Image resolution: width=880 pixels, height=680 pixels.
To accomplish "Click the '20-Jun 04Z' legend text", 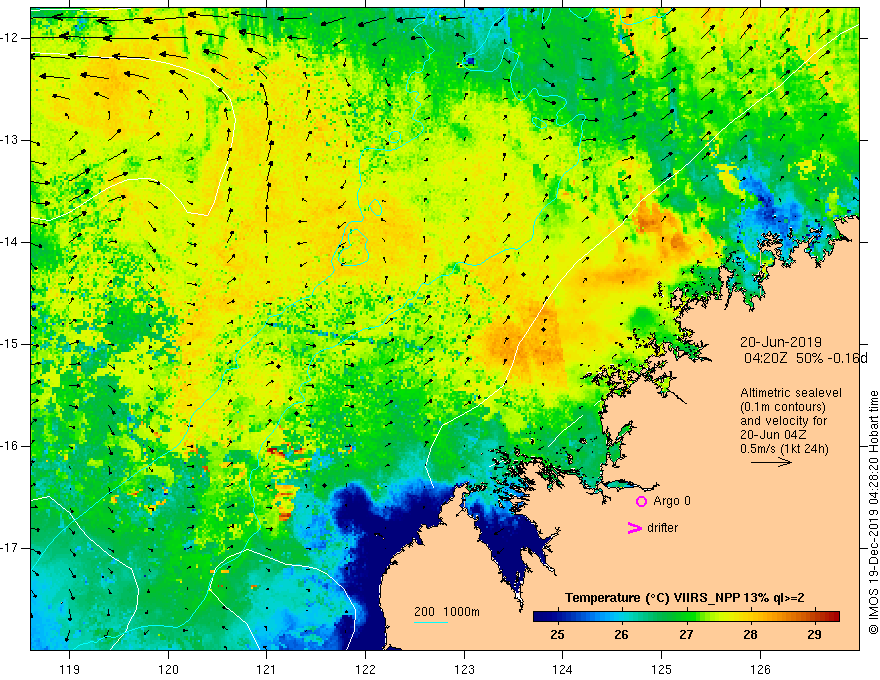I will click(x=776, y=435).
